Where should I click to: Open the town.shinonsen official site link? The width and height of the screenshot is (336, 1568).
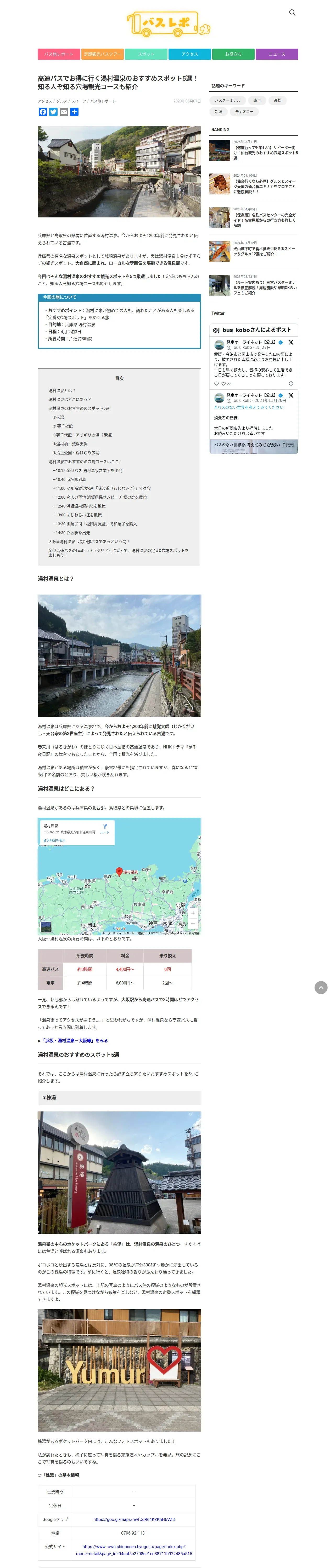(x=134, y=1550)
